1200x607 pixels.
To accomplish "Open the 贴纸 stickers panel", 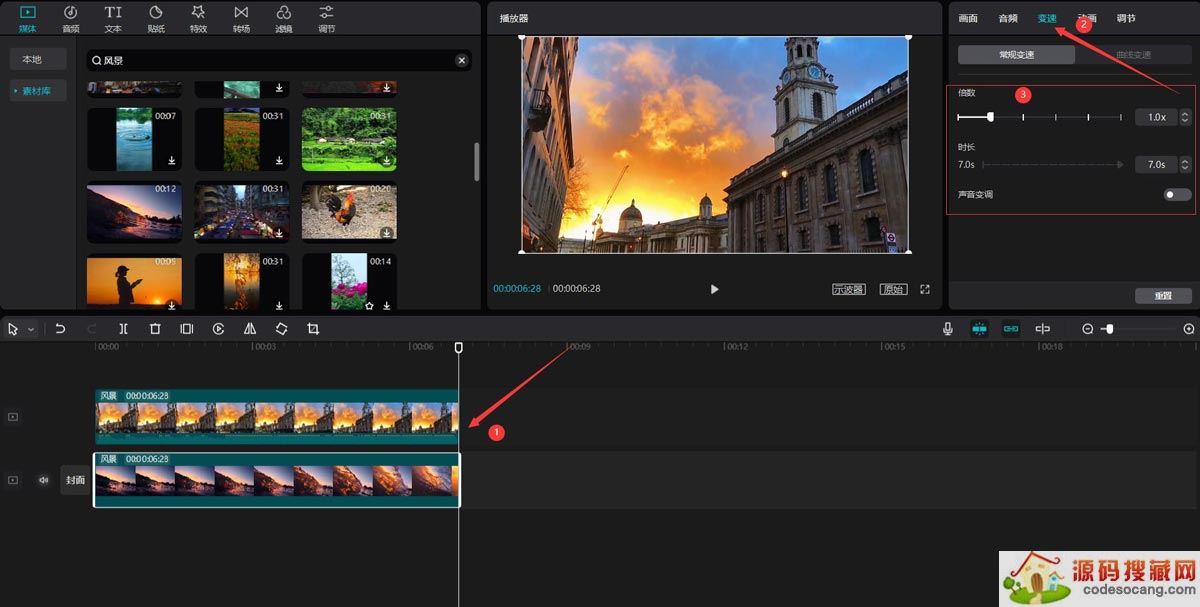I will 156,18.
